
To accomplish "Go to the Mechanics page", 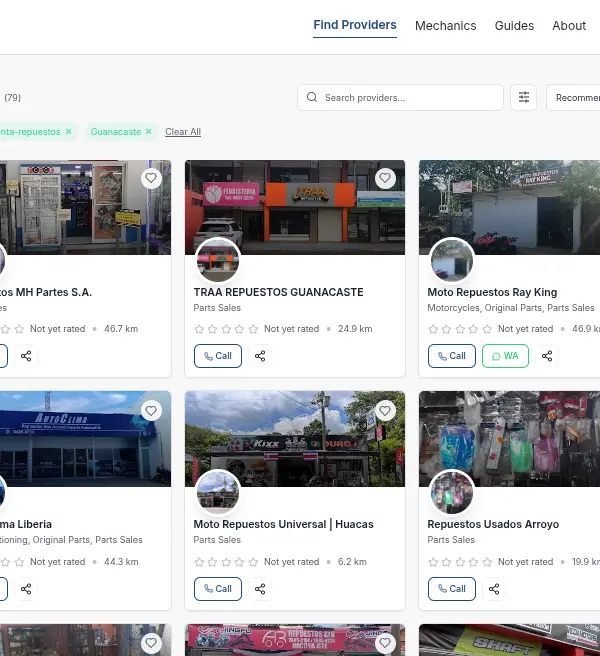I will tap(446, 26).
